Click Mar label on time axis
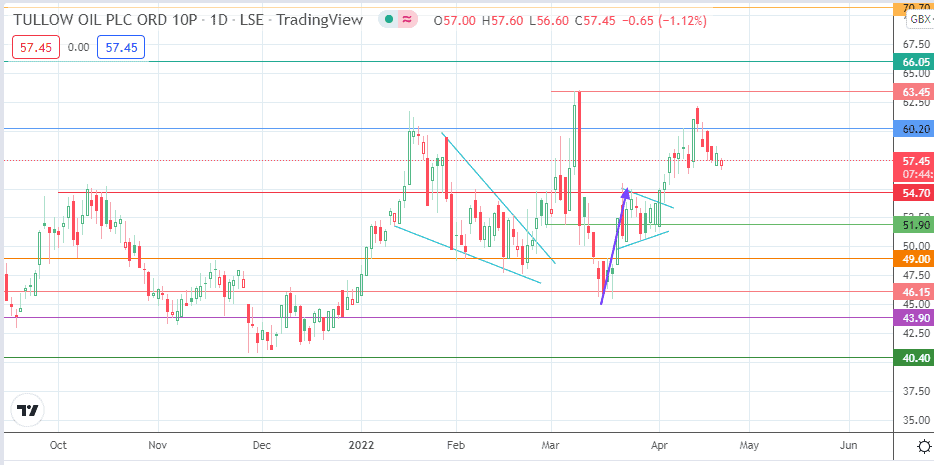The width and height of the screenshot is (934, 465). click(x=552, y=445)
